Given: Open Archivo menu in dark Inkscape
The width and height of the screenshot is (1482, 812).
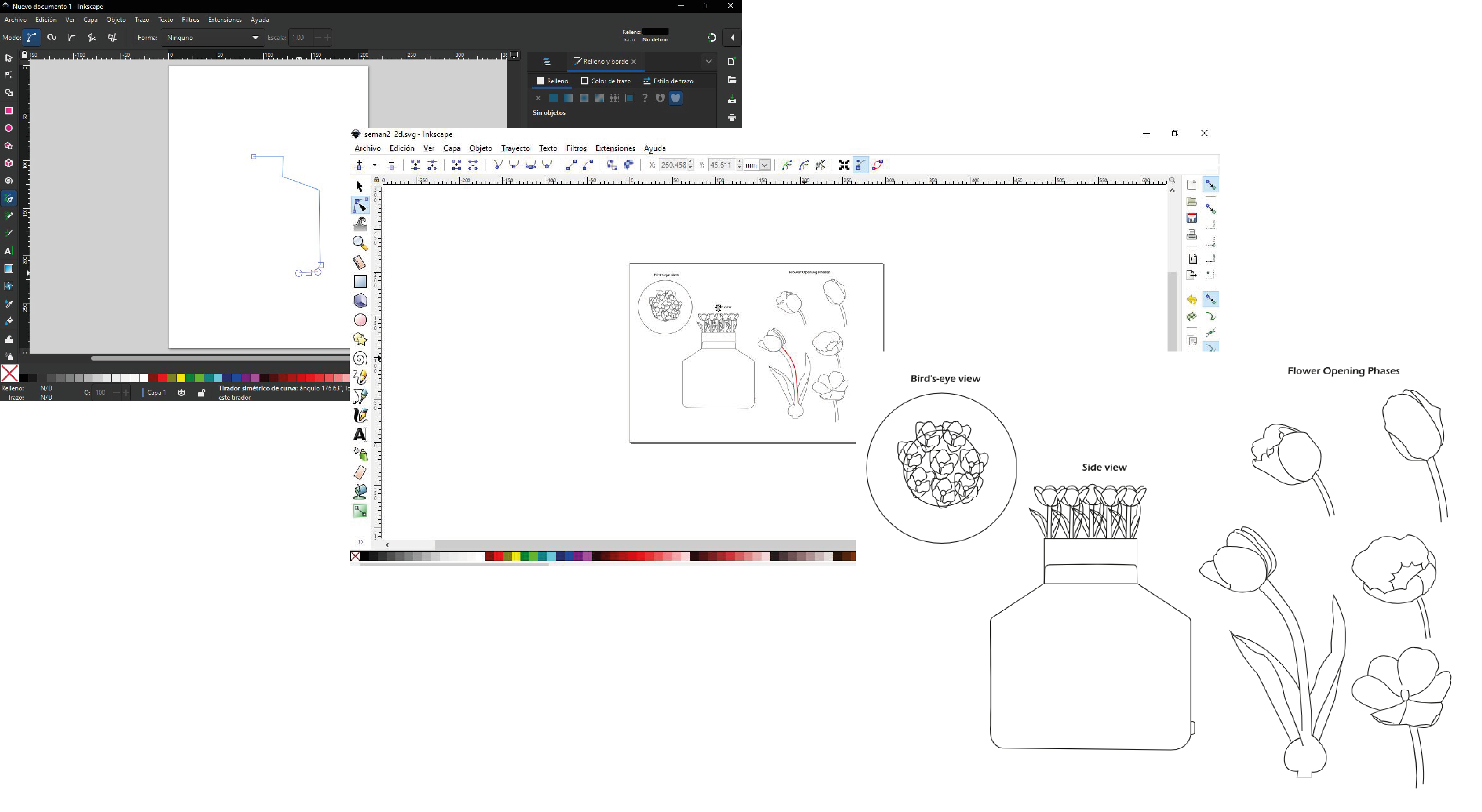Looking at the screenshot, I should [15, 20].
